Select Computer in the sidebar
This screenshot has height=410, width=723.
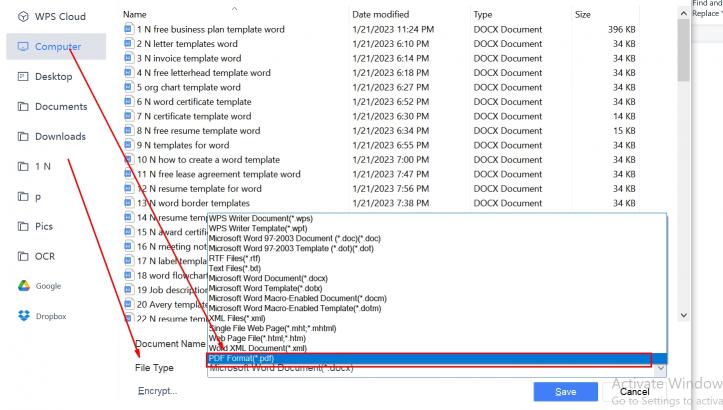(x=56, y=47)
